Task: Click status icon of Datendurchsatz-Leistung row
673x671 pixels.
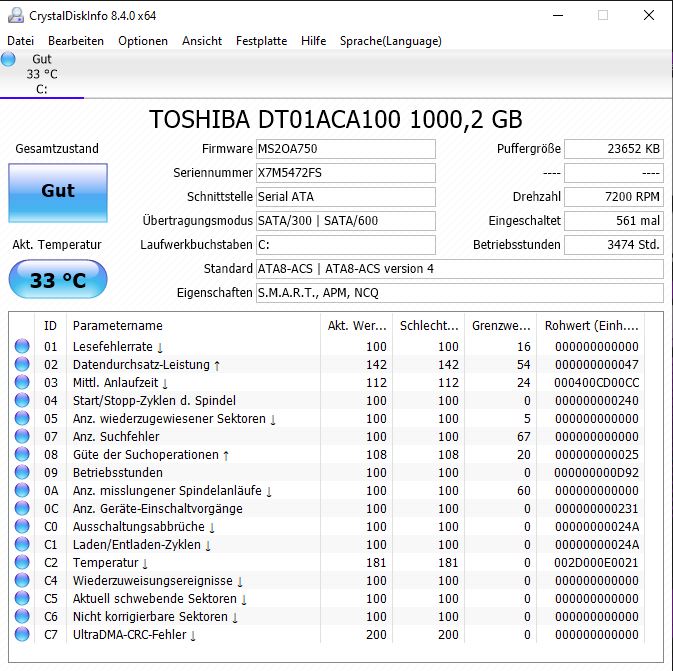Action: click(22, 364)
